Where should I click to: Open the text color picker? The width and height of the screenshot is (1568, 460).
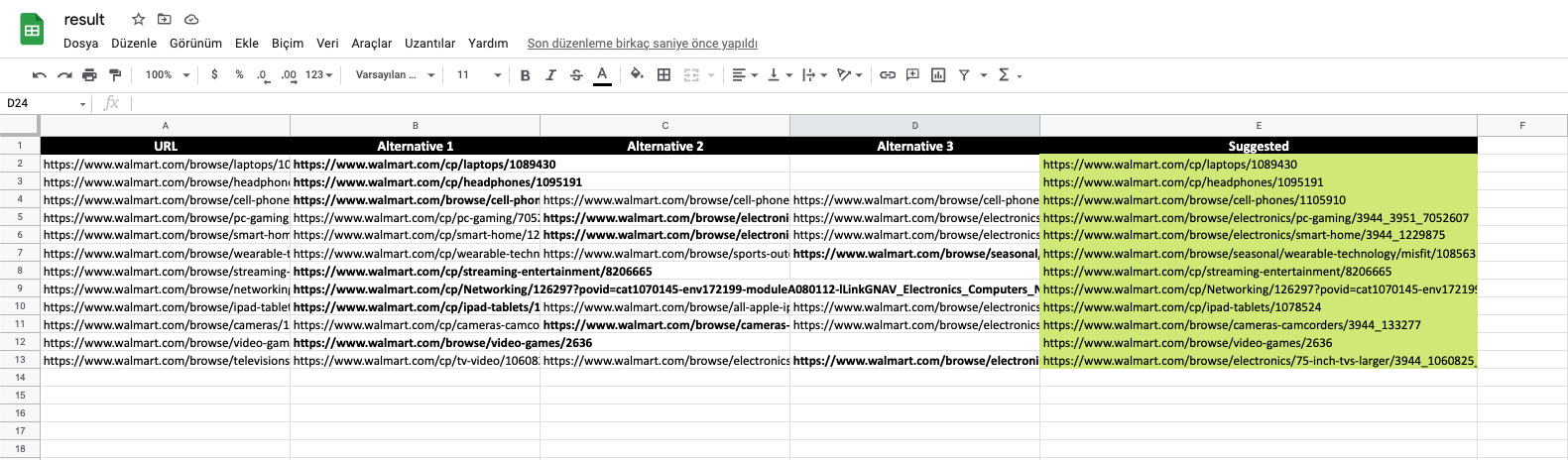click(602, 75)
